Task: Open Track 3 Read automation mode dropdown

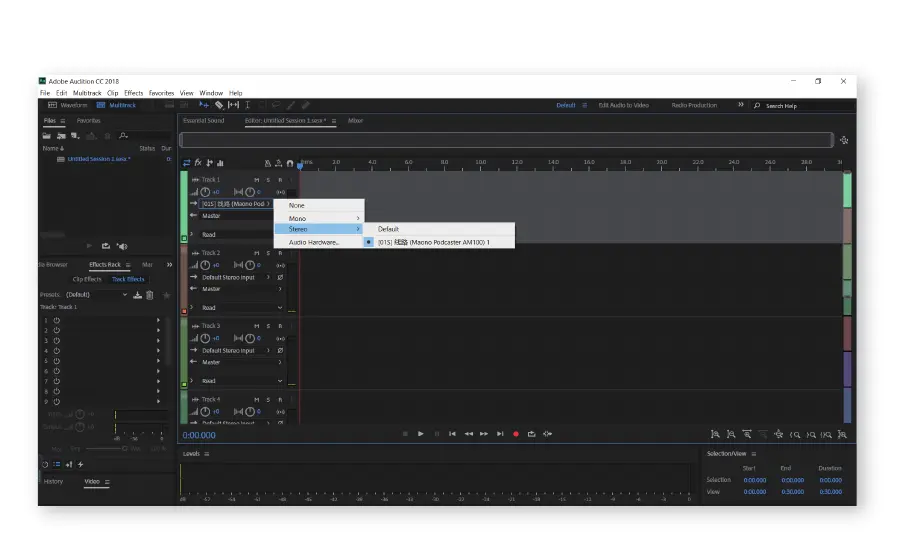Action: [241, 381]
